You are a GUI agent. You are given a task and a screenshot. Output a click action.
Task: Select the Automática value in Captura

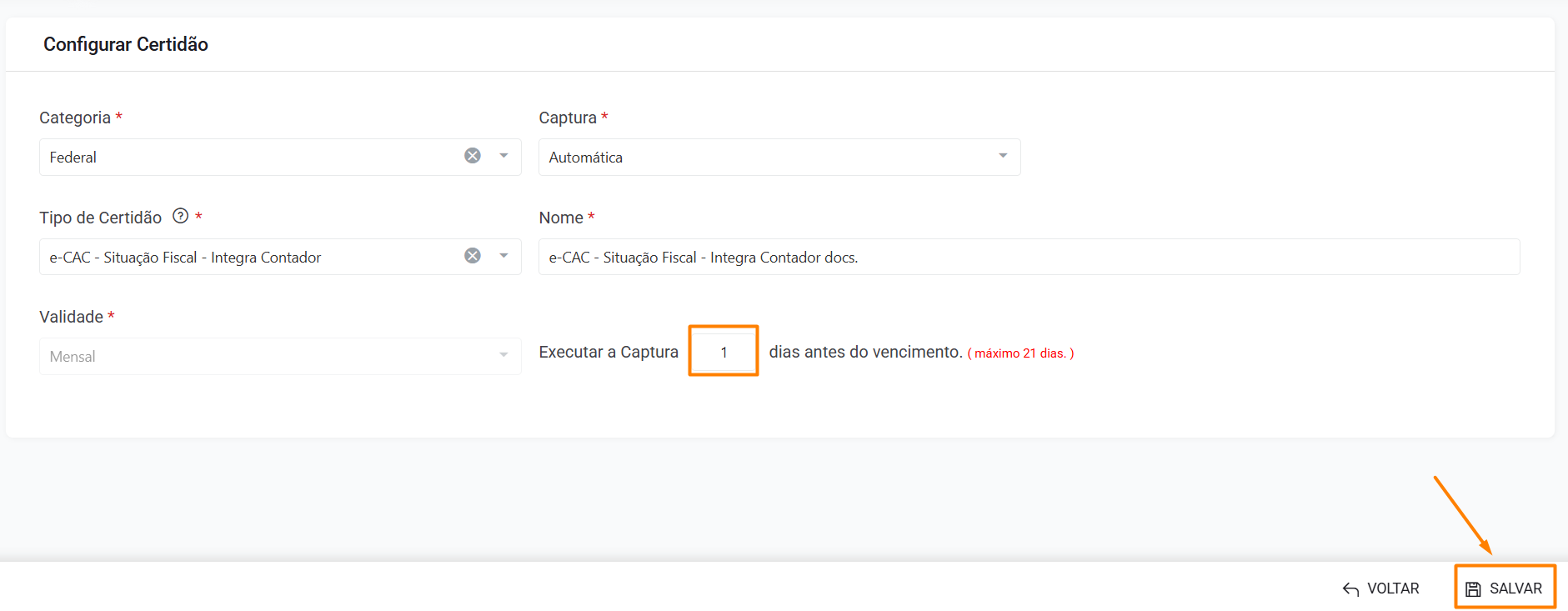[586, 158]
